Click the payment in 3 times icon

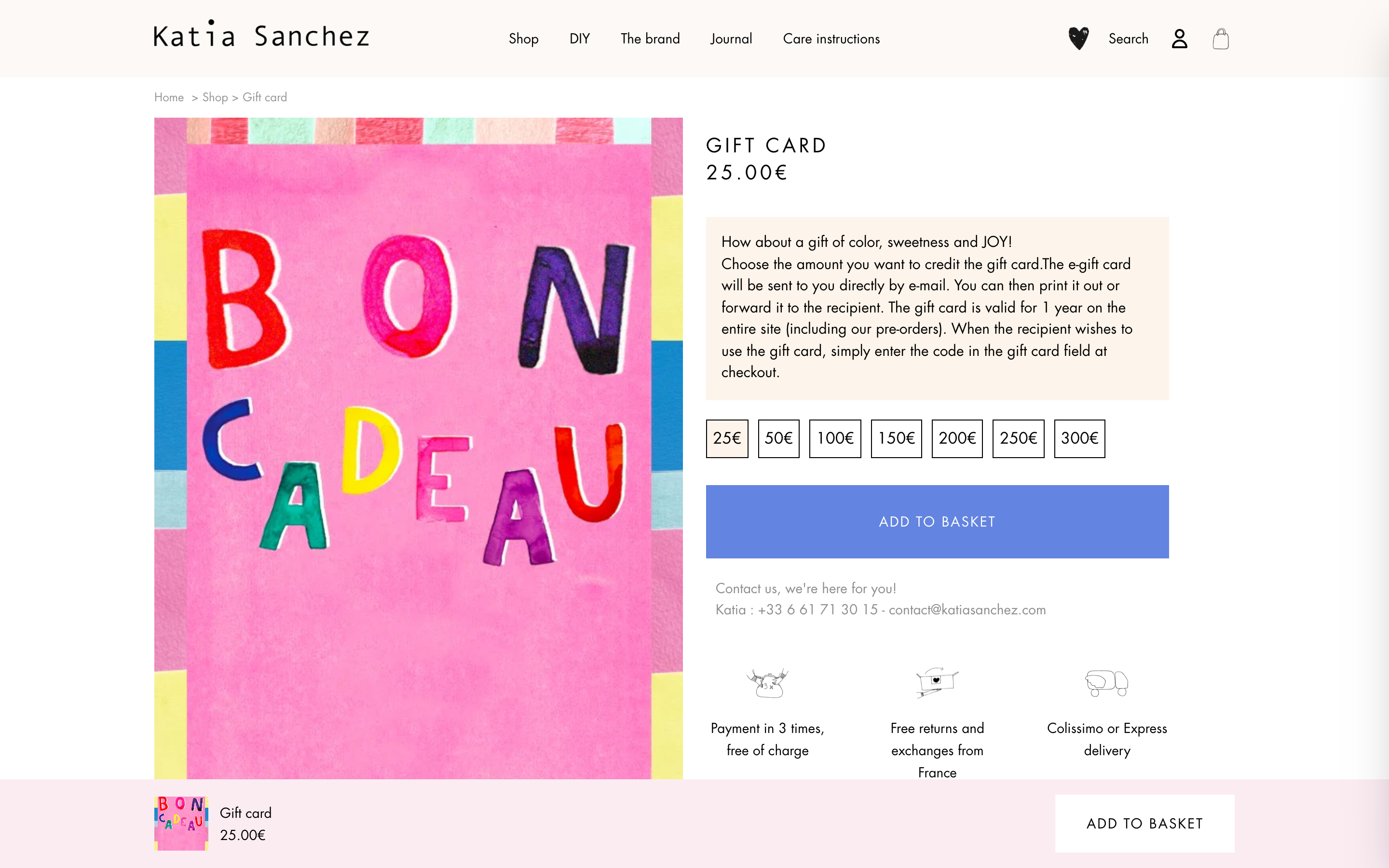(x=767, y=682)
